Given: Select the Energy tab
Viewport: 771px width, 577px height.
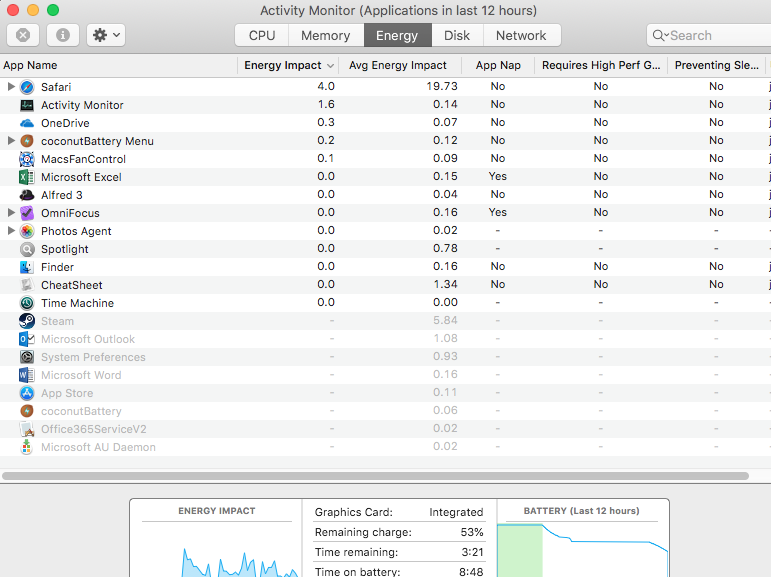Looking at the screenshot, I should 397,35.
